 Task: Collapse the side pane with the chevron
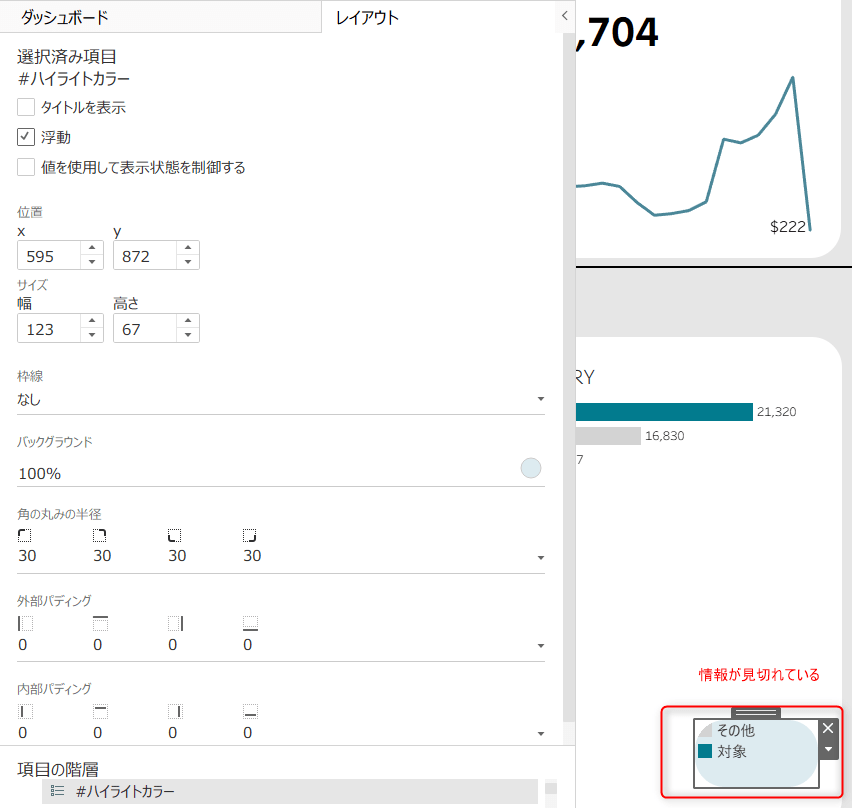click(x=565, y=16)
